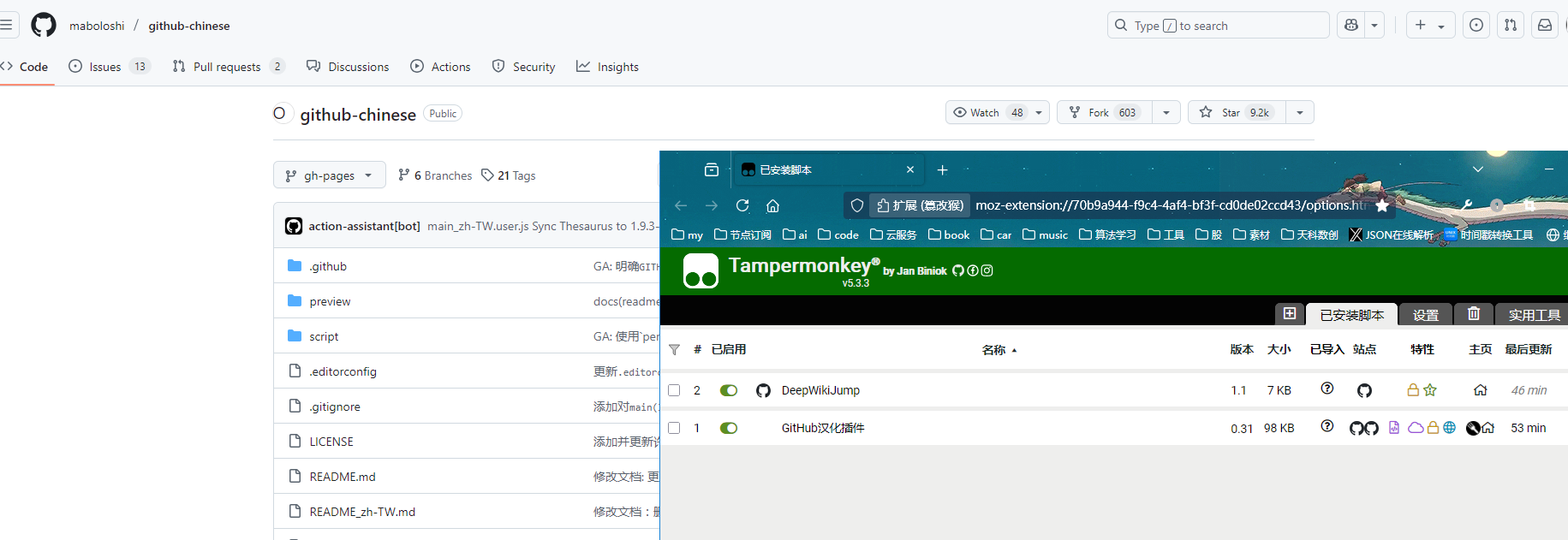This screenshot has width=1568, height=540.
Task: Expand the Watch notifications dropdown
Action: (1039, 112)
